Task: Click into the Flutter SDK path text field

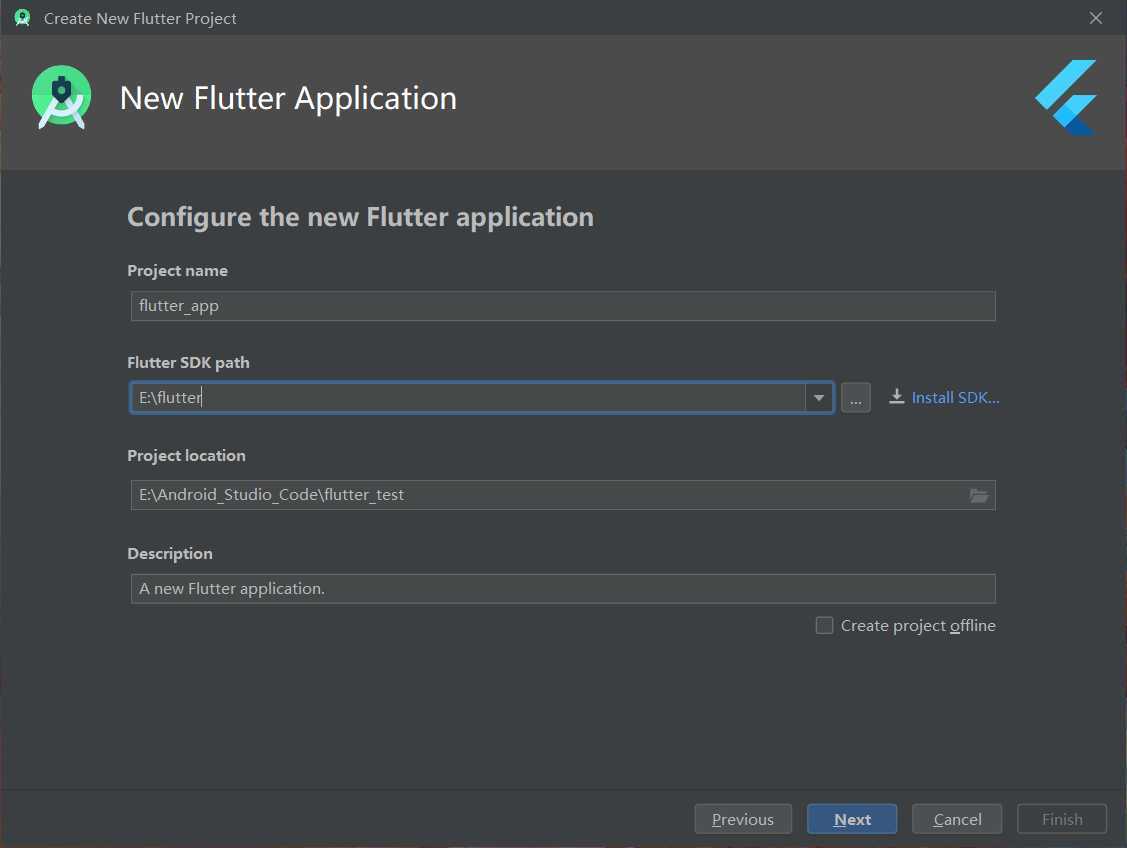Action: pyautogui.click(x=468, y=397)
